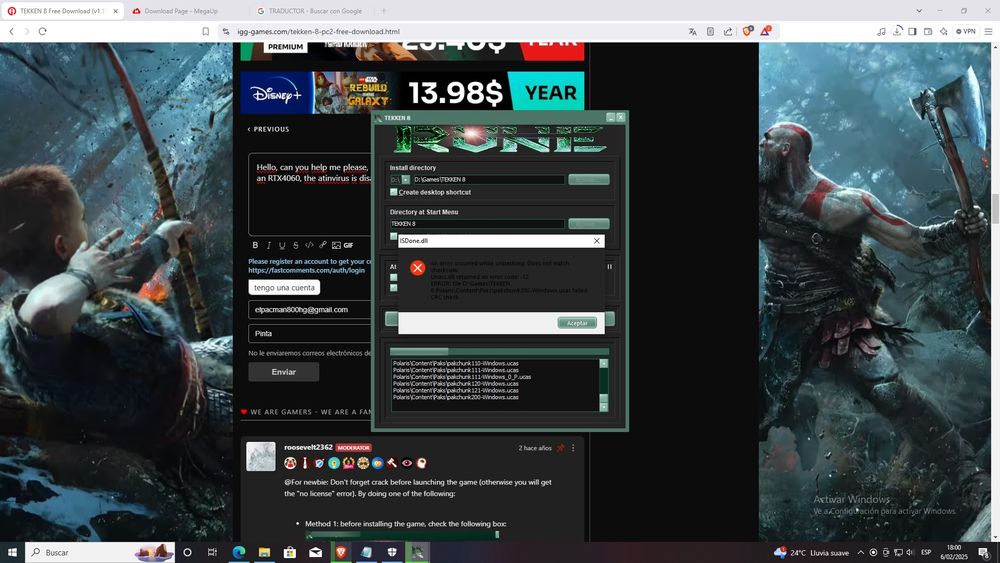Viewport: 1000px width, 563px height.
Task: Switch to the Download Page - MegaUp tab
Action: [180, 11]
